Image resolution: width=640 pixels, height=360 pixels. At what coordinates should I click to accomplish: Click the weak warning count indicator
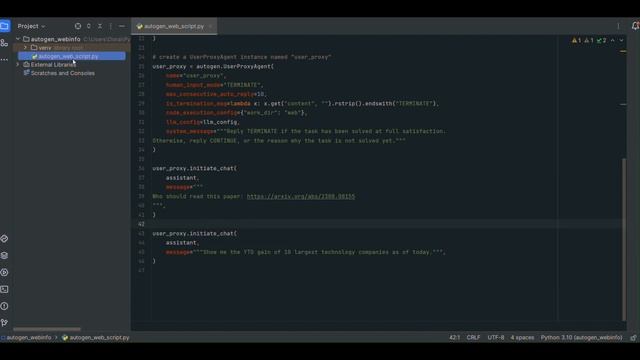click(x=589, y=40)
